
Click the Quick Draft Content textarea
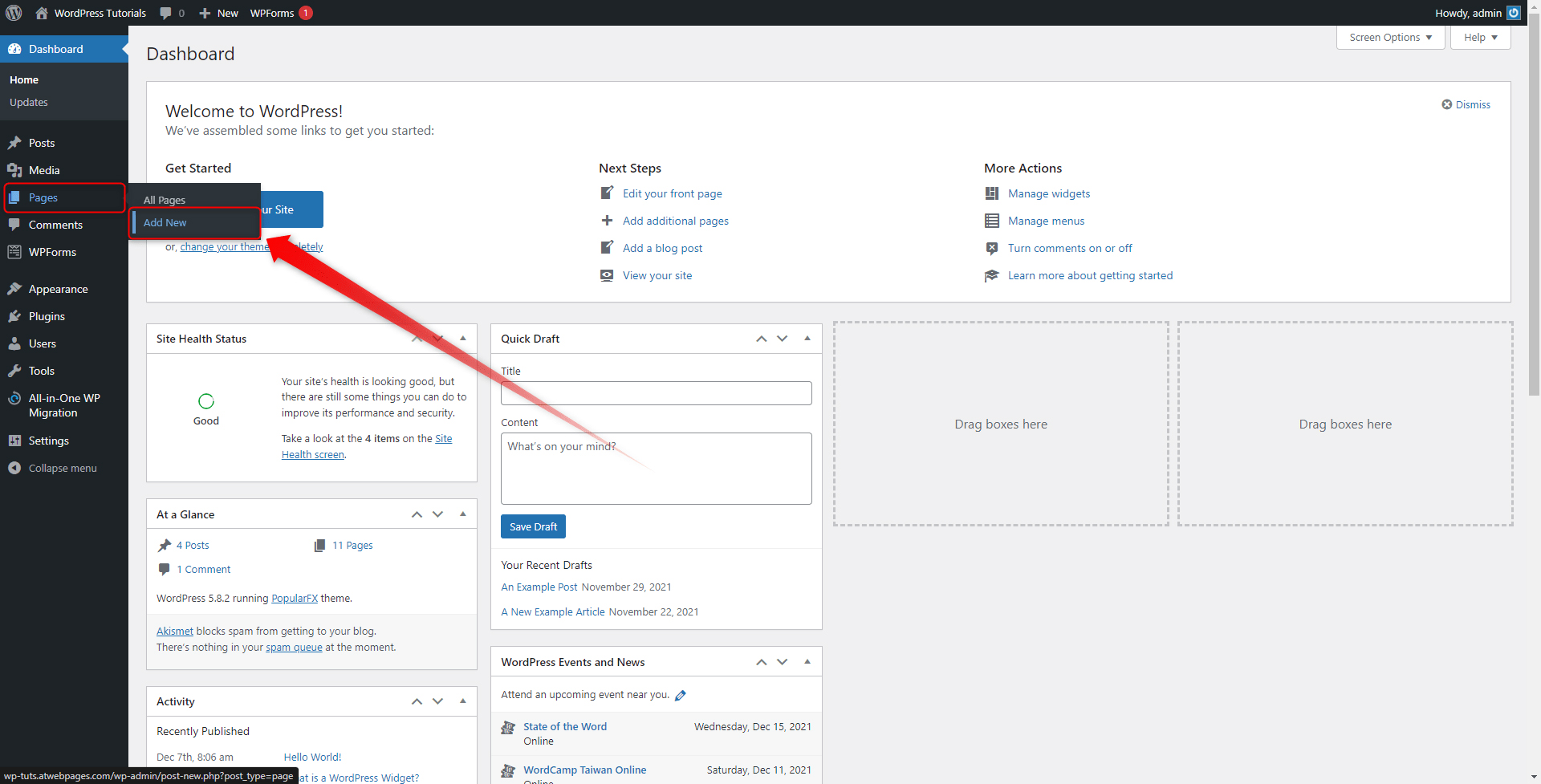click(x=656, y=469)
